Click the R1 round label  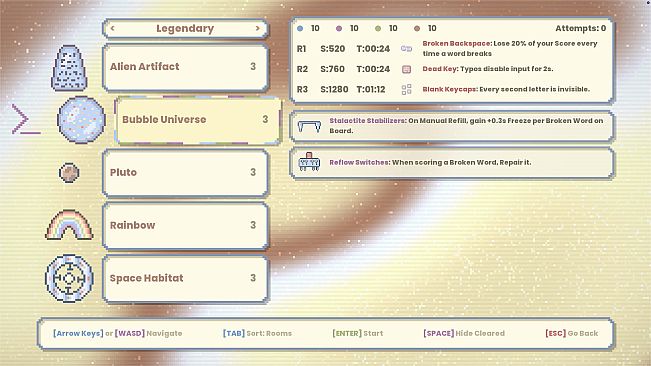point(301,49)
